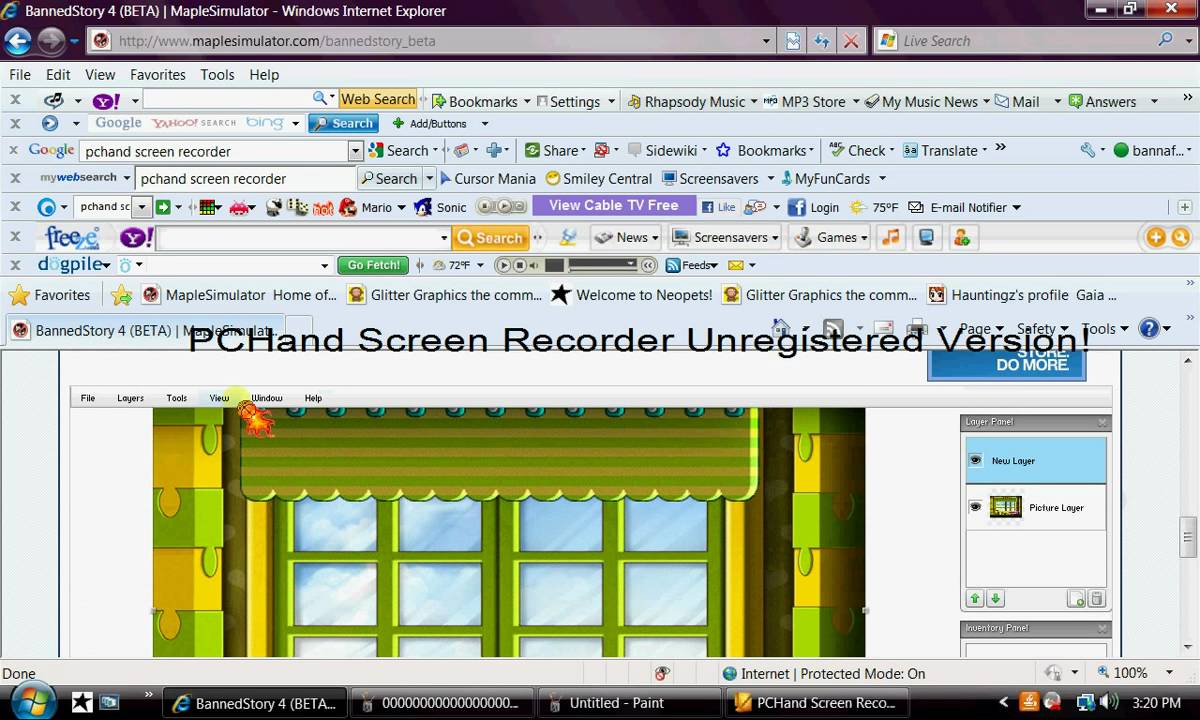Open BannedStory File menu
The image size is (1200, 720).
(88, 398)
